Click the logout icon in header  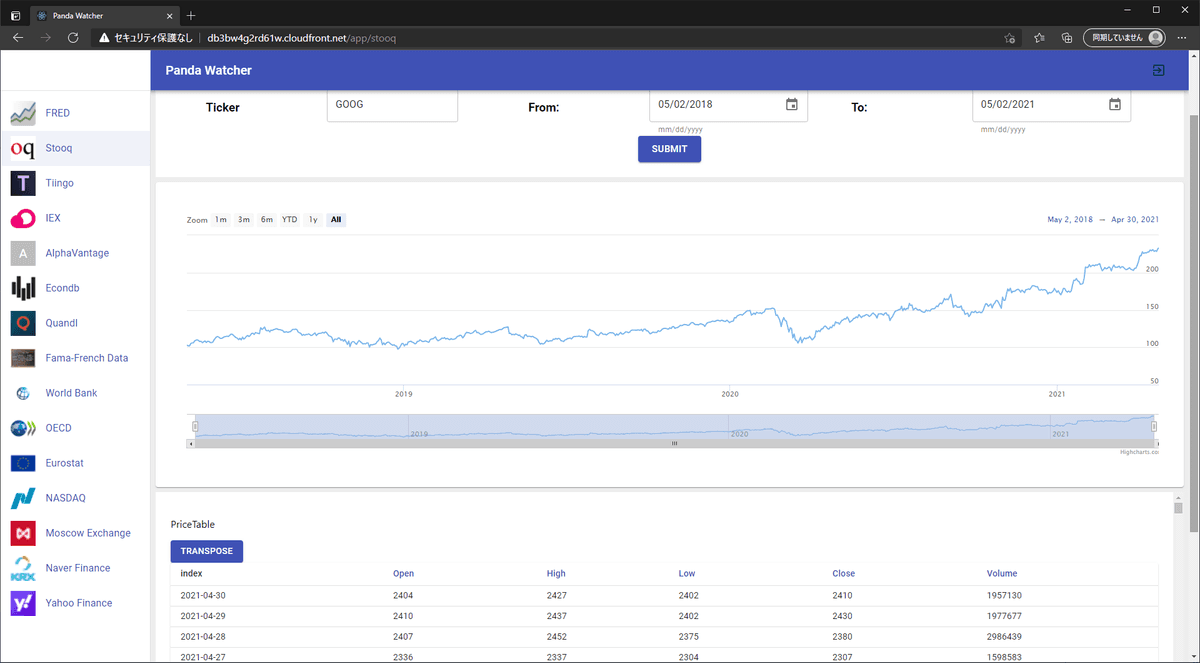(1158, 71)
